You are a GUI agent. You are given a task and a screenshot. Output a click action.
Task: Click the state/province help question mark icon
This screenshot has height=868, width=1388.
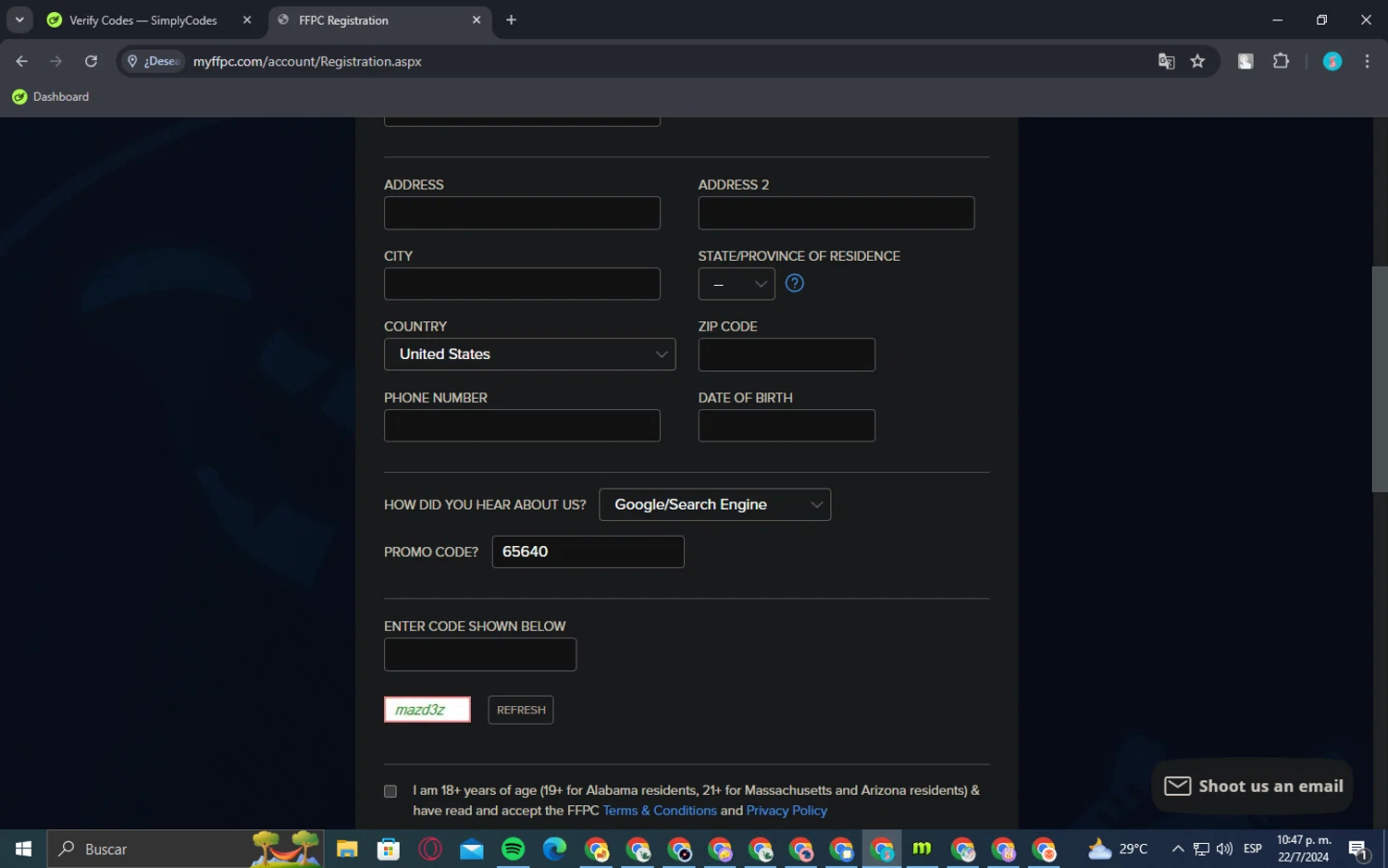tap(794, 283)
